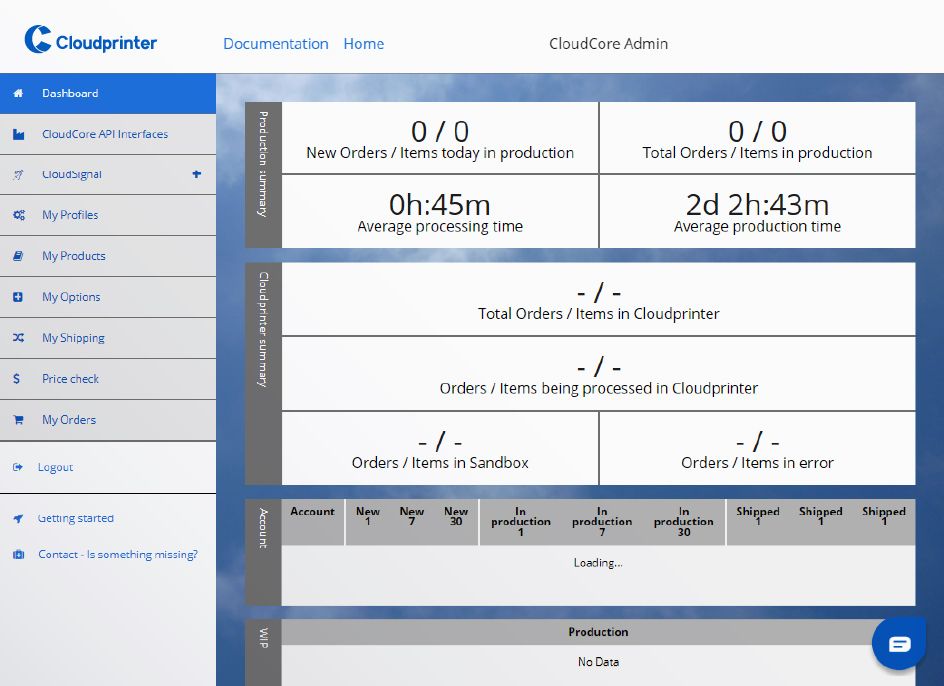This screenshot has height=686, width=944.
Task: Open CloudCore API Interfaces menu item
Action: [x=108, y=134]
